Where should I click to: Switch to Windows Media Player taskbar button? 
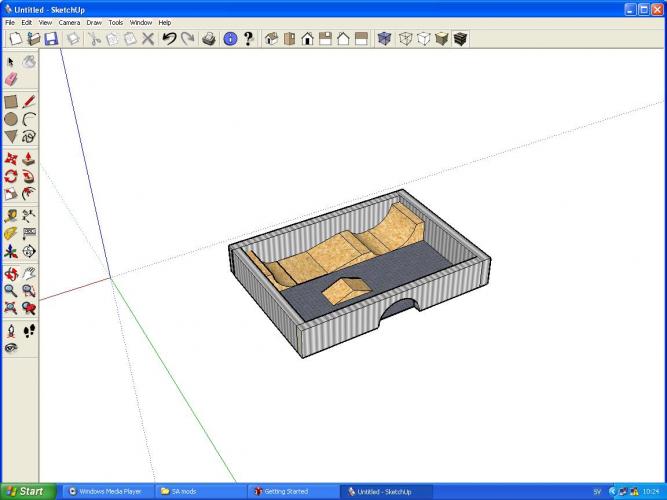coord(104,491)
